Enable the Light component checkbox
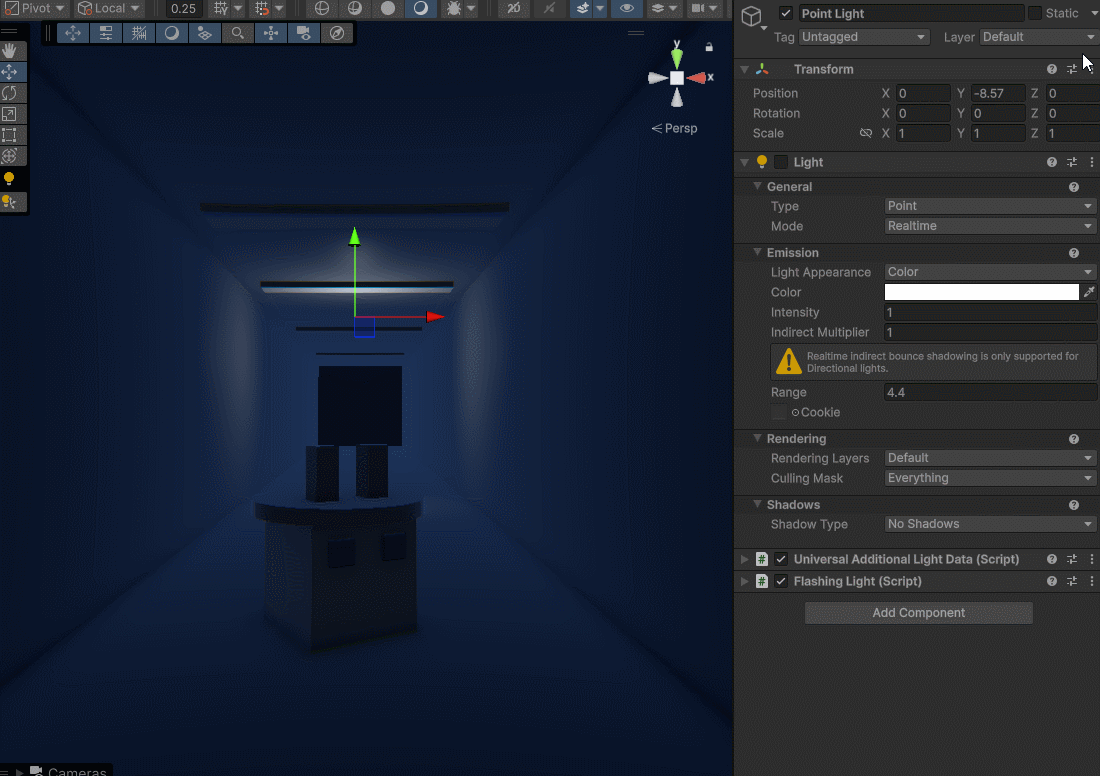 (781, 162)
